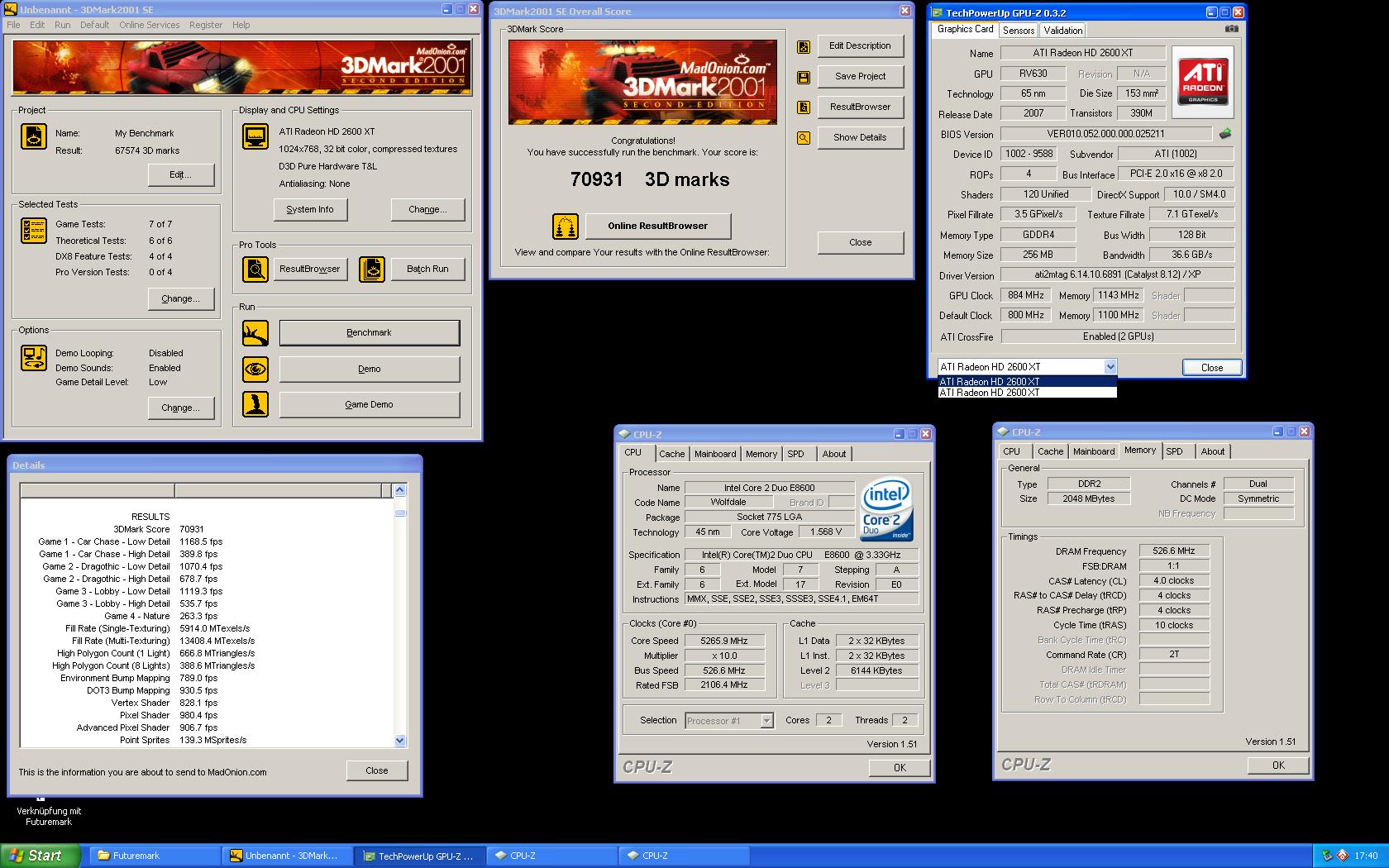This screenshot has width=1389, height=868.
Task: Open the Mainboard tab in left CPU-Z window
Action: pyautogui.click(x=715, y=454)
